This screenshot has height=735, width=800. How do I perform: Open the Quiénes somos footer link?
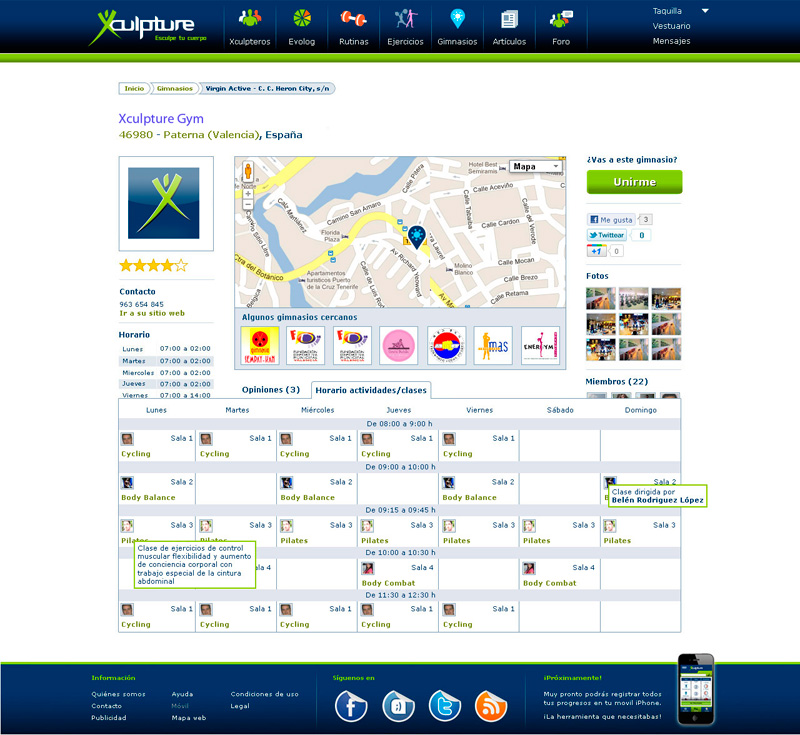[118, 694]
